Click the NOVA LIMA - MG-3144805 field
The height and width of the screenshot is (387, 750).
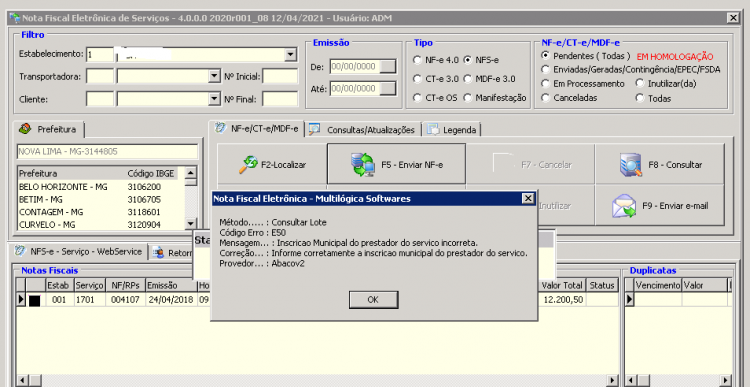107,152
